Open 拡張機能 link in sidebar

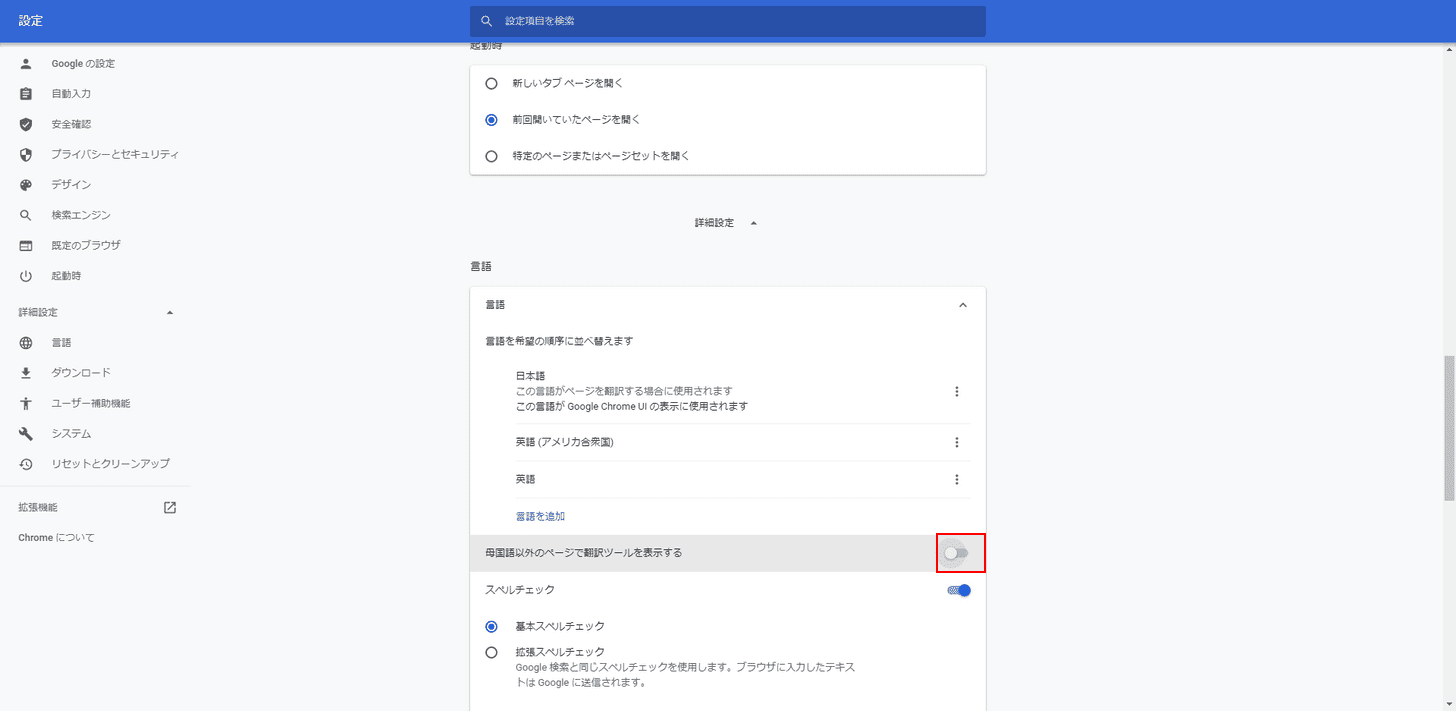click(38, 507)
